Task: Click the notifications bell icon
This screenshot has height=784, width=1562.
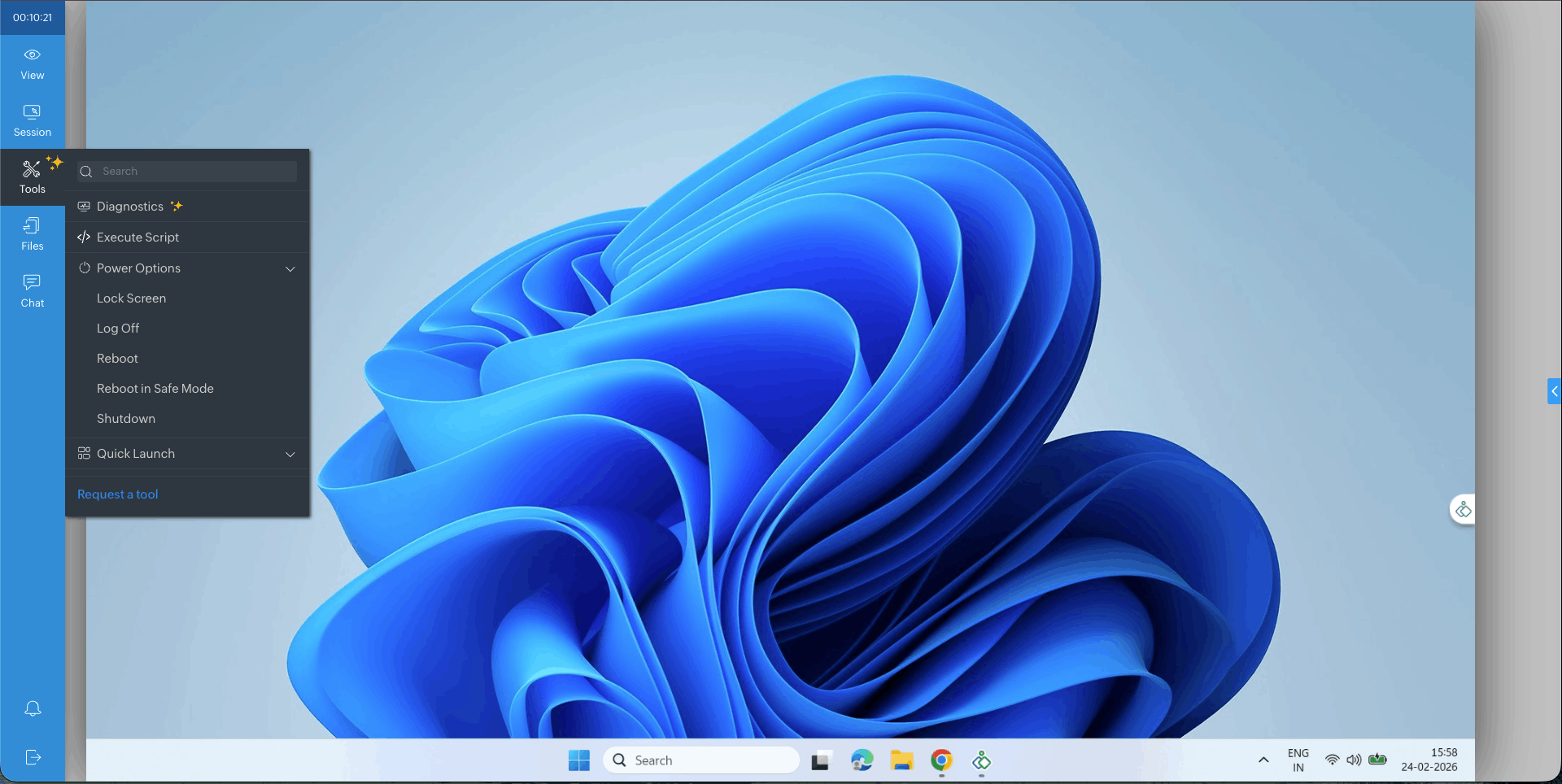Action: 33,708
